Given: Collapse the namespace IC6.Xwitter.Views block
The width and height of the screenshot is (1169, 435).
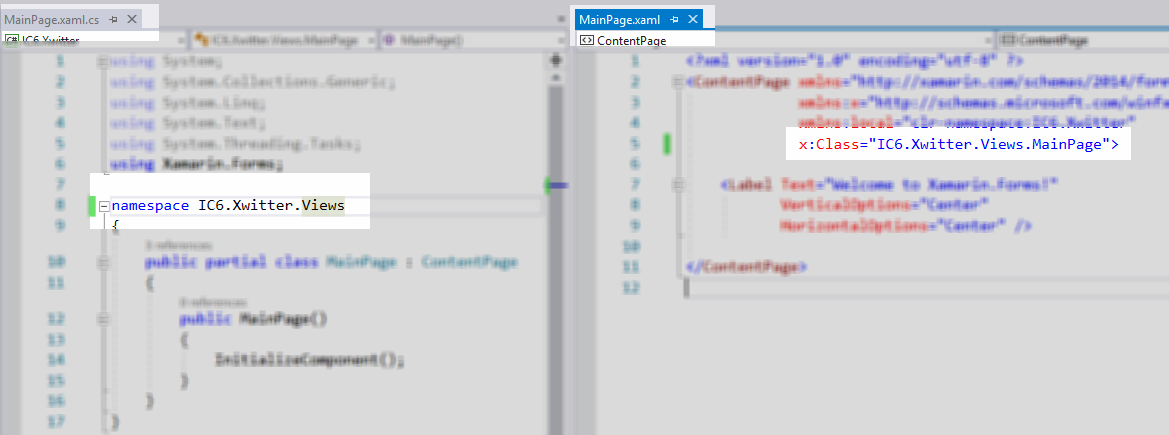Looking at the screenshot, I should click(104, 206).
